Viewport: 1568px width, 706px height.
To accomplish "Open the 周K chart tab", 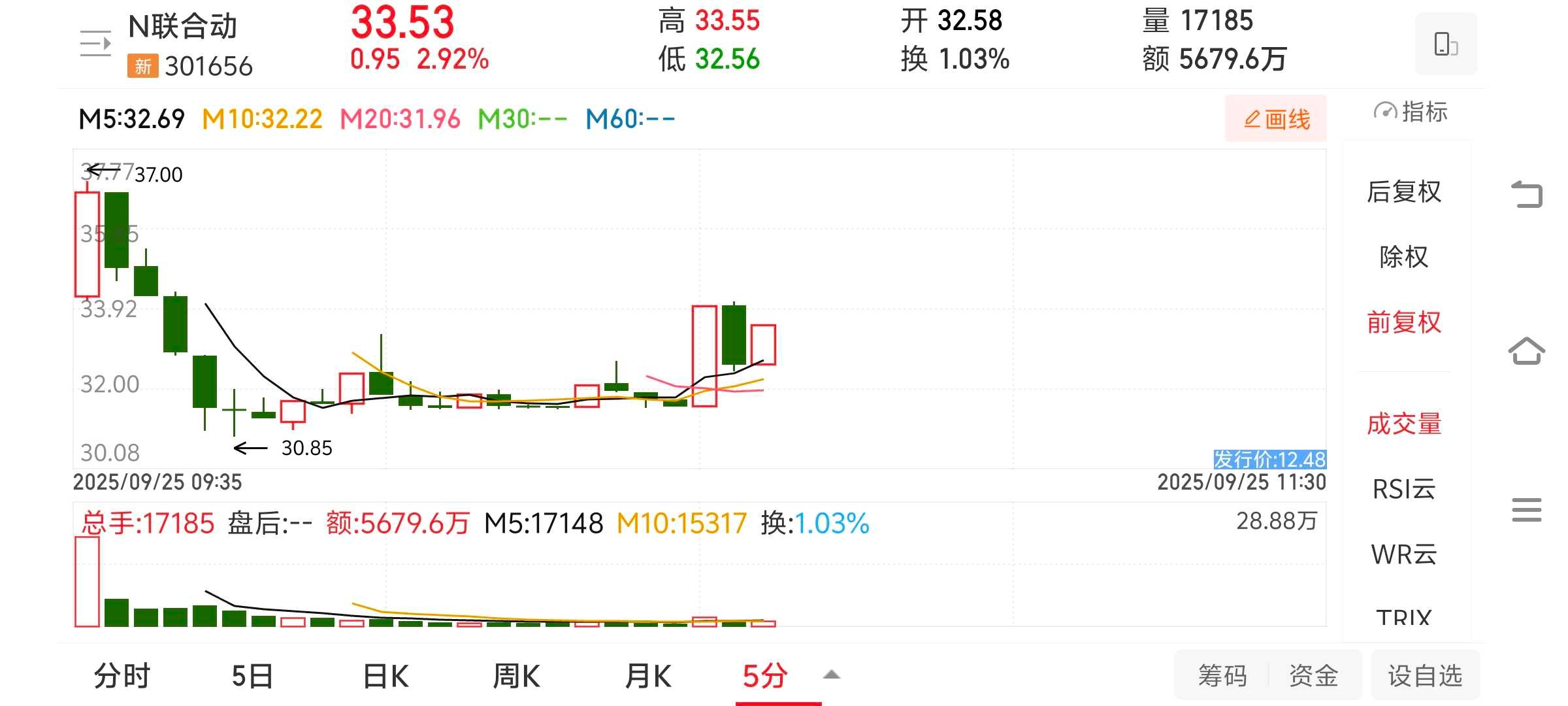I will [x=516, y=676].
